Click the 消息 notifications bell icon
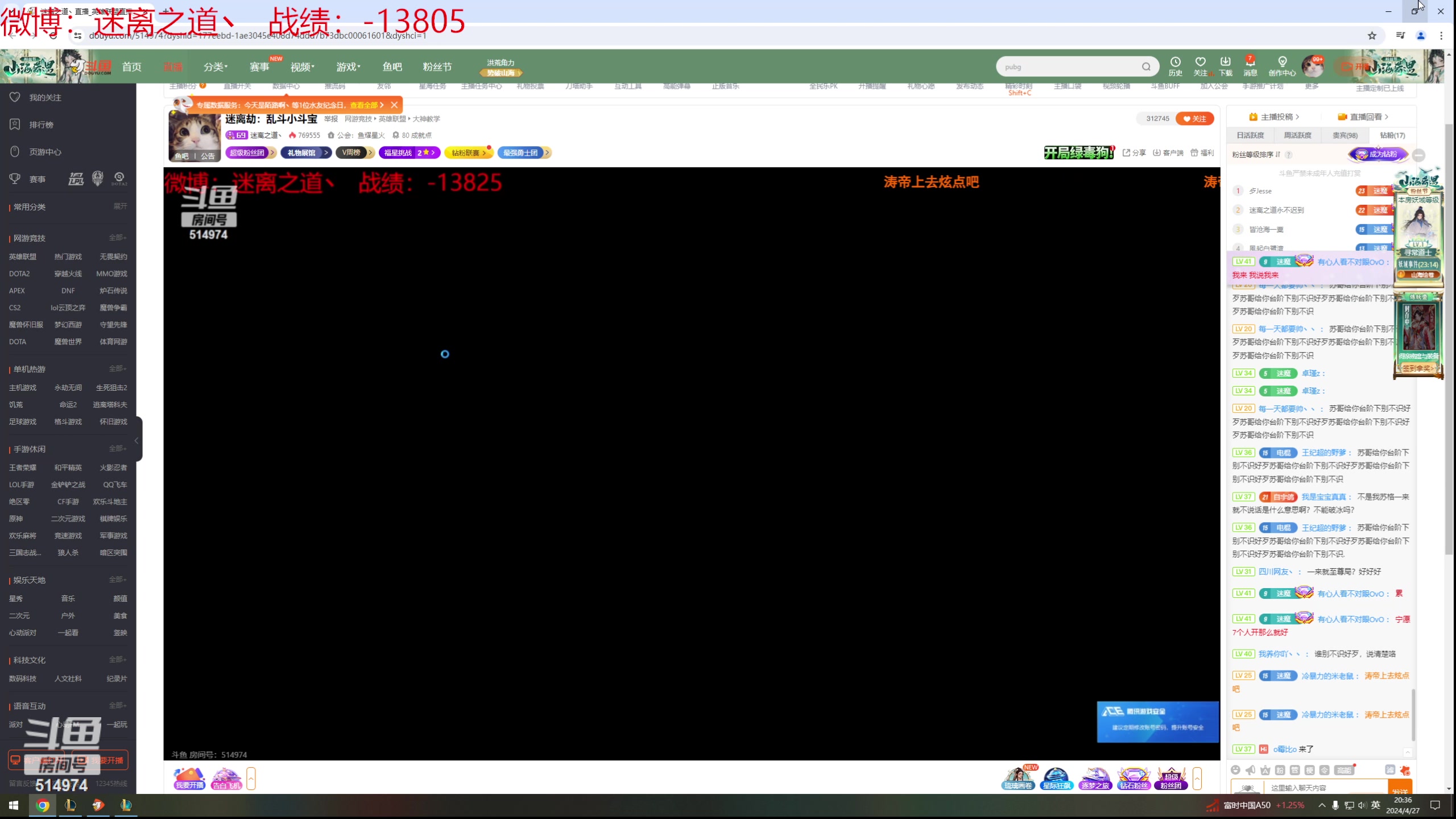 click(1250, 62)
